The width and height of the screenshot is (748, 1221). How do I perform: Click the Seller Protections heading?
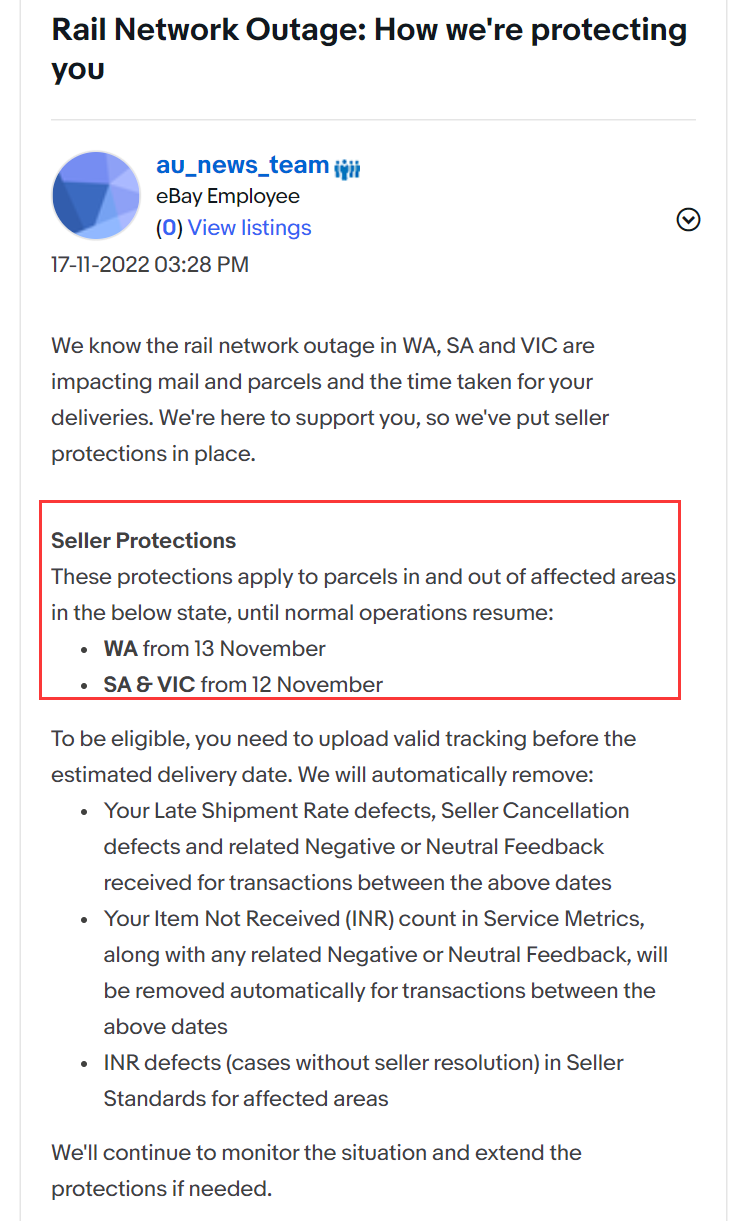[x=144, y=541]
